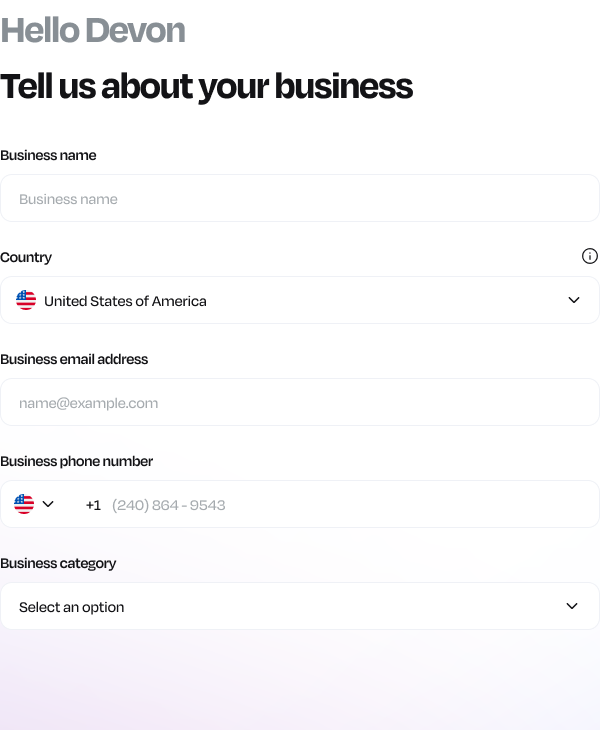
Task: Click the 'Business category' label
Action: click(x=58, y=563)
